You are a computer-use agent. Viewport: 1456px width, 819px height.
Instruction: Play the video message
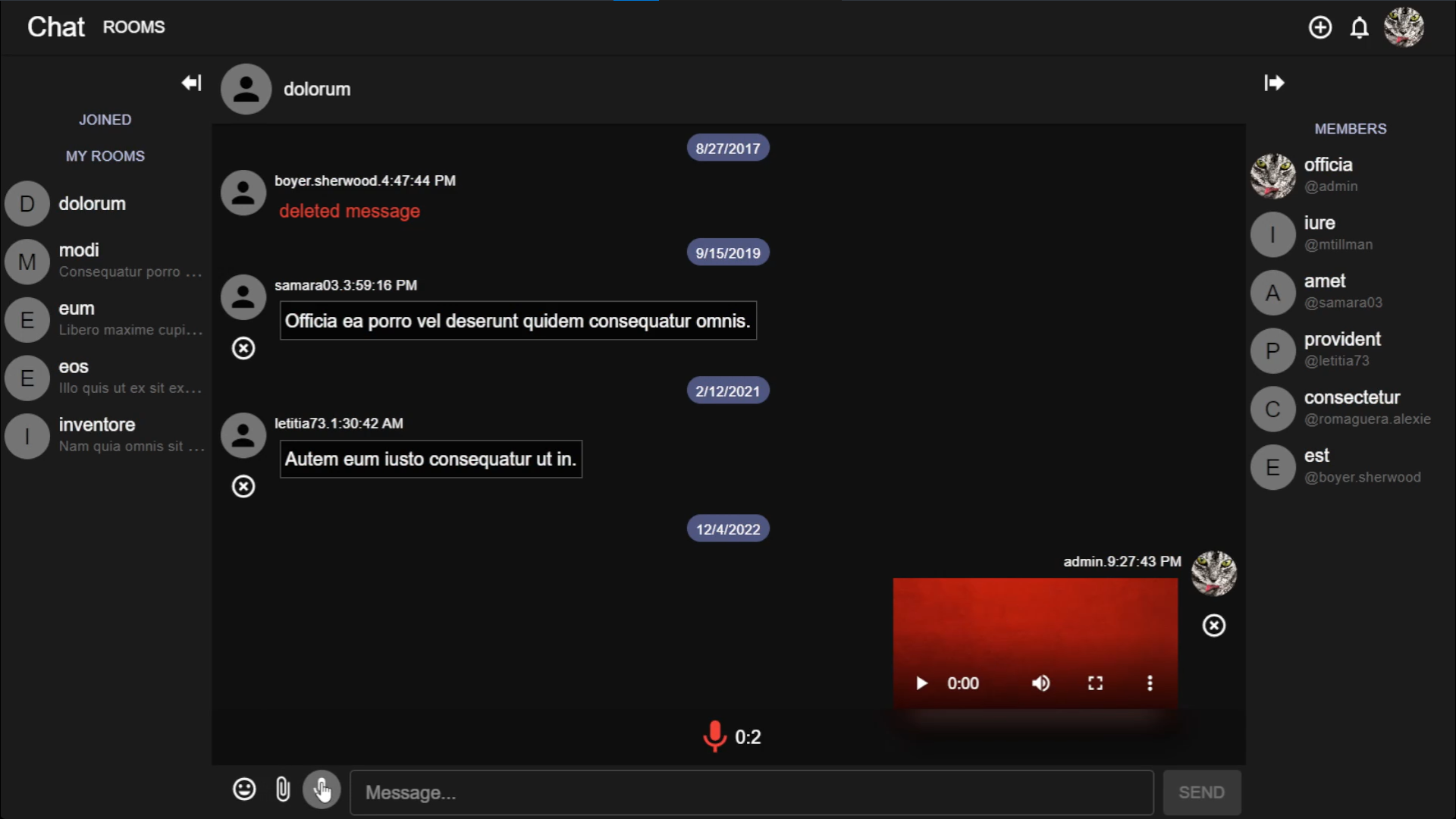[x=921, y=683]
